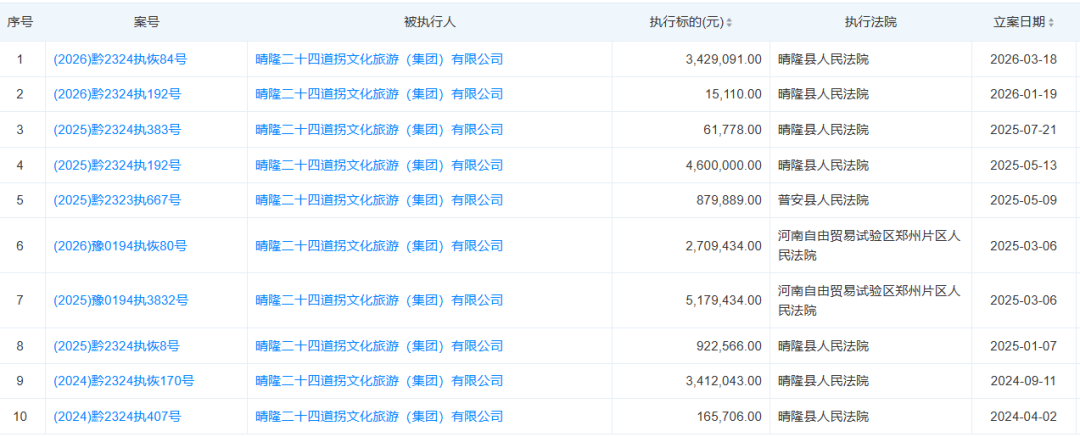Open company link in row 2
1080x437 pixels.
pos(379,94)
